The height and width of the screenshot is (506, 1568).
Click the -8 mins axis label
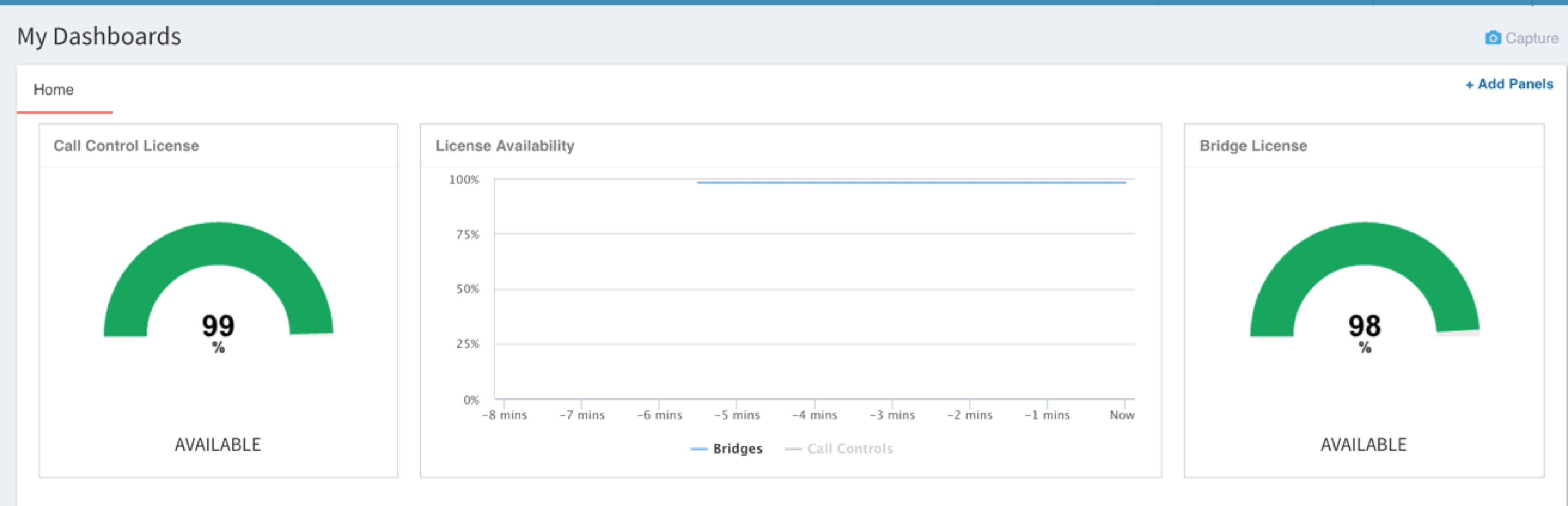pyautogui.click(x=504, y=415)
